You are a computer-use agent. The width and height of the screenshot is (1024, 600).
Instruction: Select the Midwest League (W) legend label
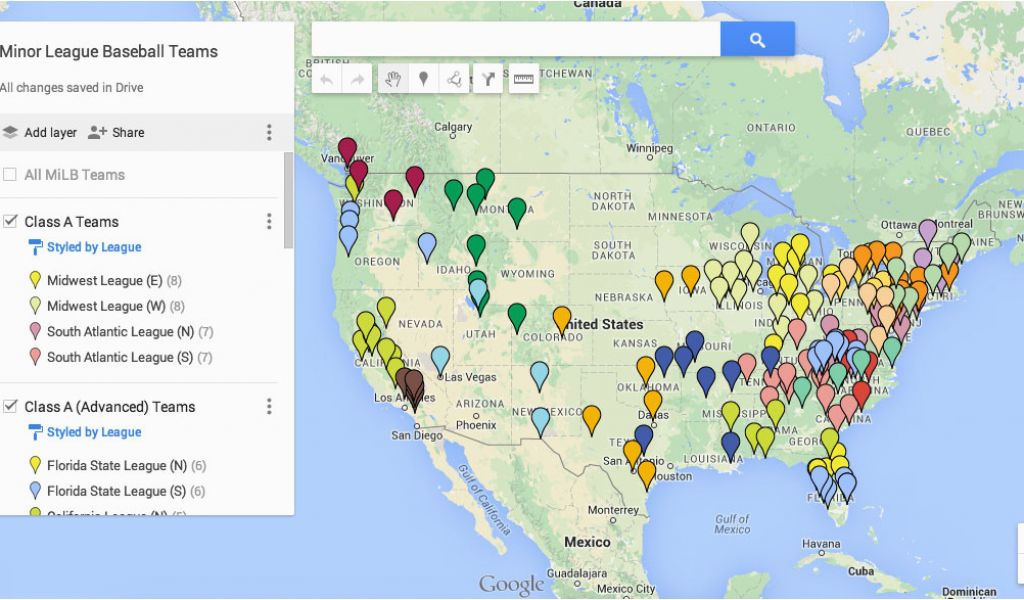106,306
